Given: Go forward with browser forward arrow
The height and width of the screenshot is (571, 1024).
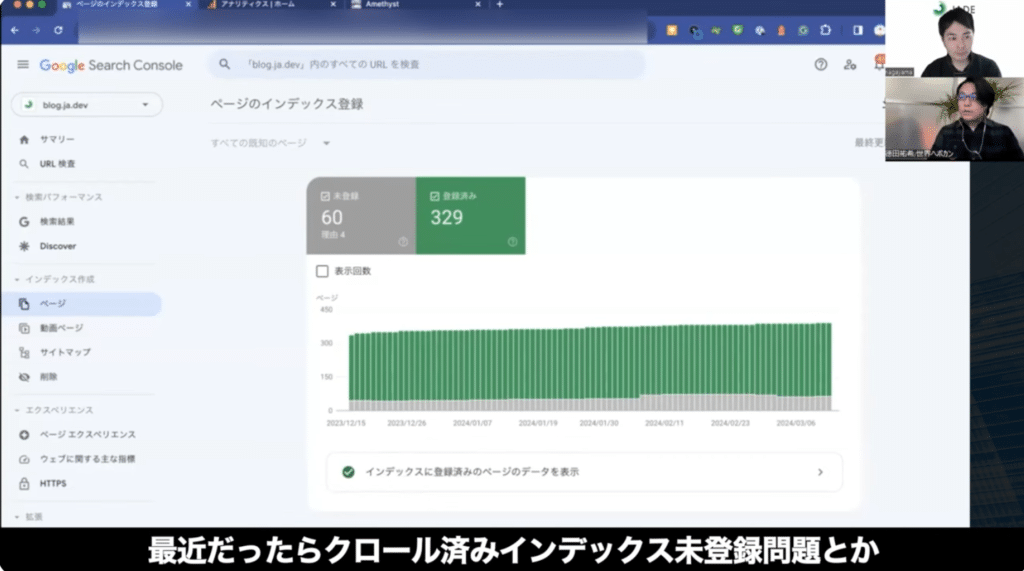Looking at the screenshot, I should tap(36, 30).
